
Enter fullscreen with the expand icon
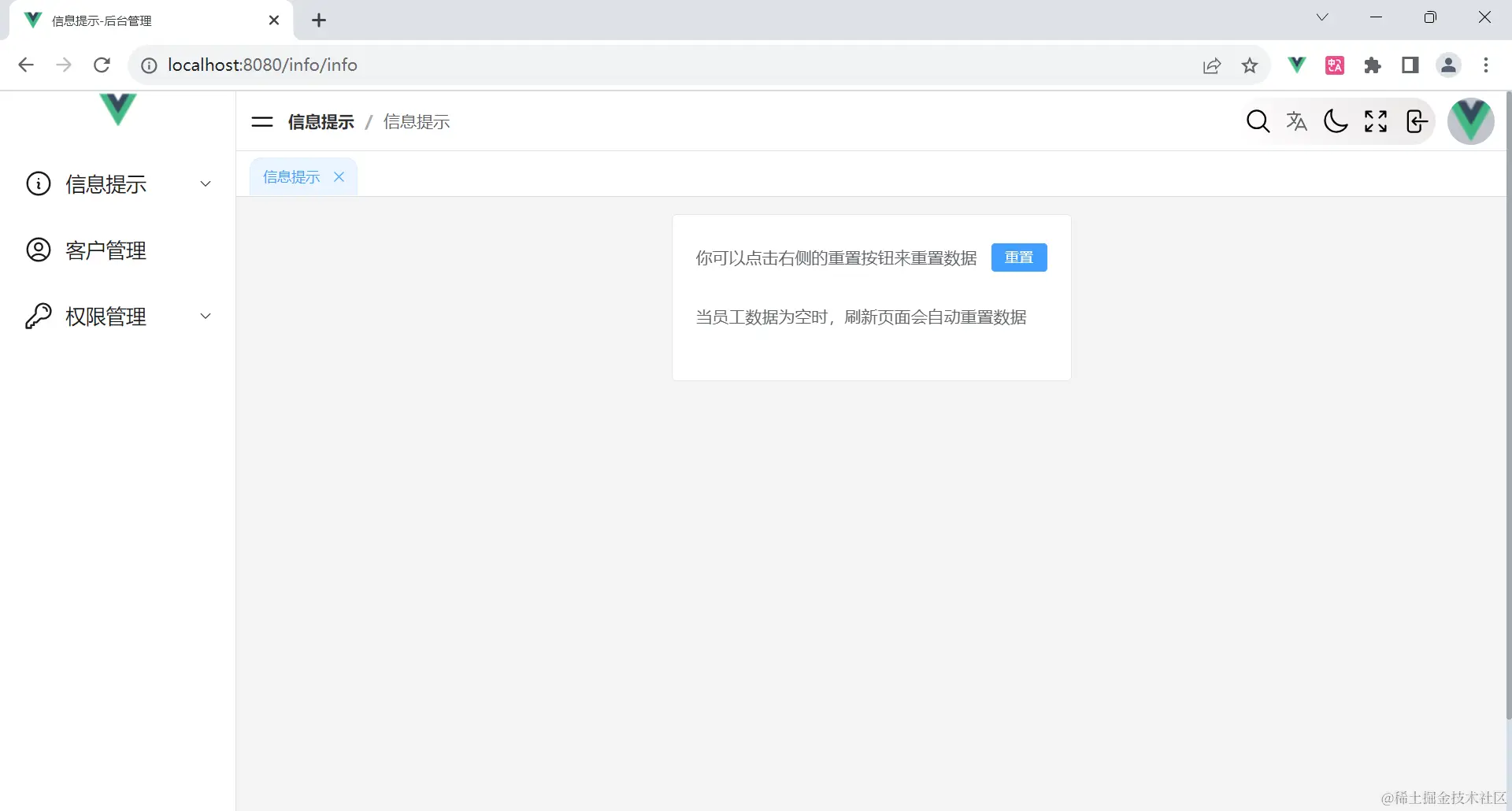(1376, 121)
